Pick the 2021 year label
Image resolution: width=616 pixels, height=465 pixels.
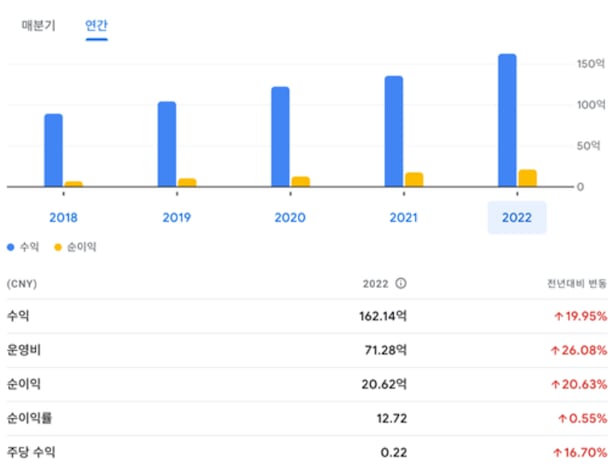[x=403, y=217]
